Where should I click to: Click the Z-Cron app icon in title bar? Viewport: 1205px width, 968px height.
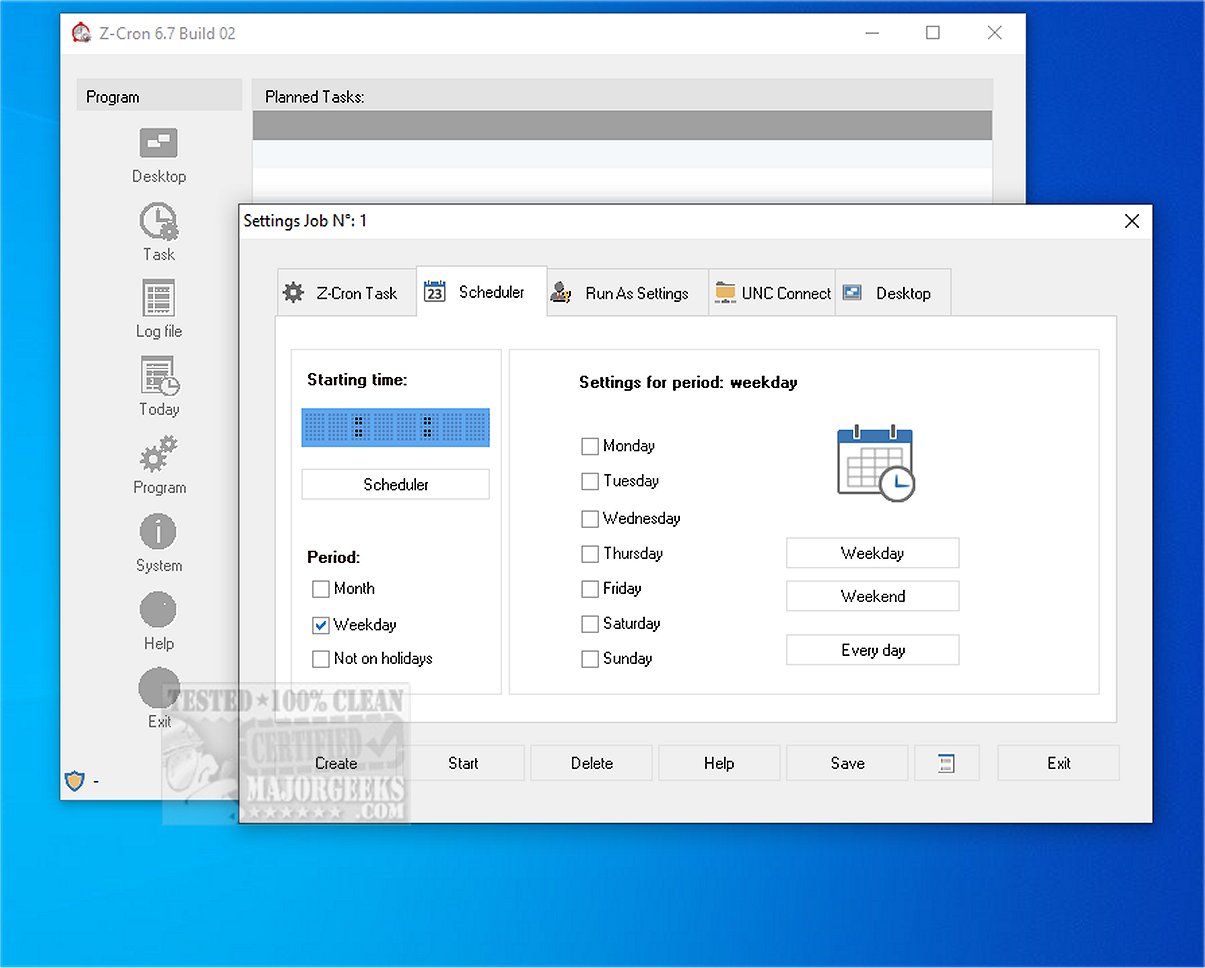(x=81, y=33)
